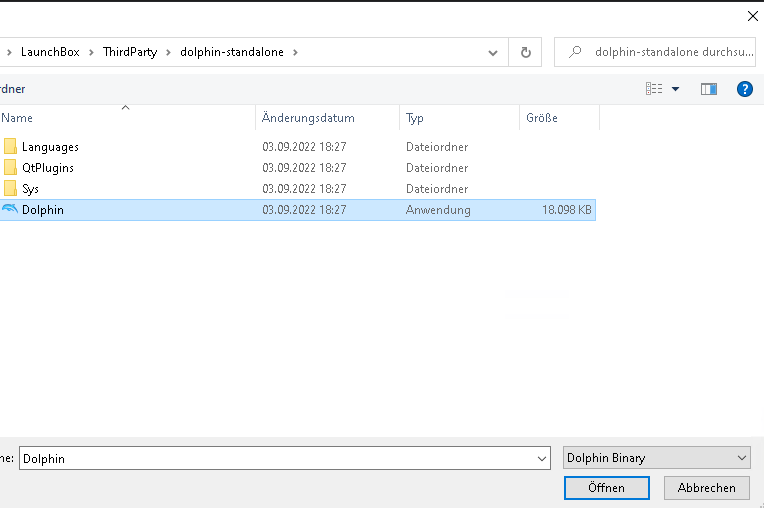The height and width of the screenshot is (508, 764).
Task: Expand the view options dropdown arrow
Action: point(676,89)
